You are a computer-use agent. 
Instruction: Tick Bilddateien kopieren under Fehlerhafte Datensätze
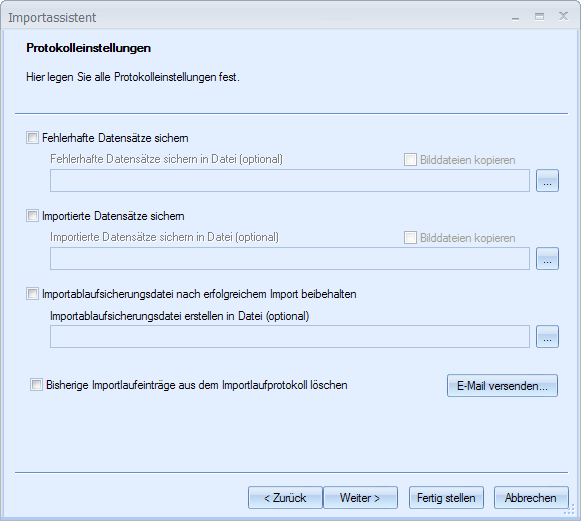(410, 160)
